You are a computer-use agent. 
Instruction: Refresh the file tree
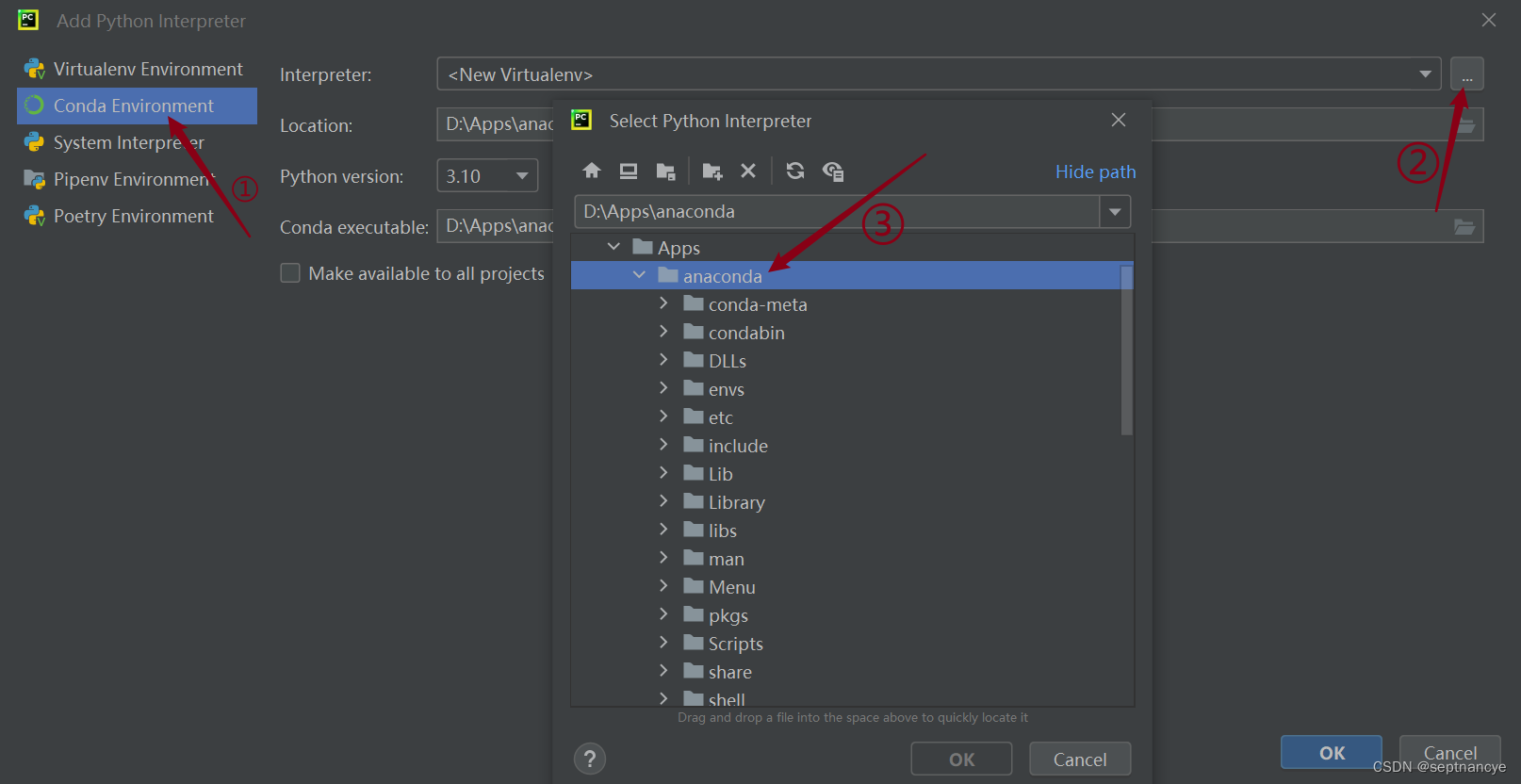pyautogui.click(x=795, y=171)
